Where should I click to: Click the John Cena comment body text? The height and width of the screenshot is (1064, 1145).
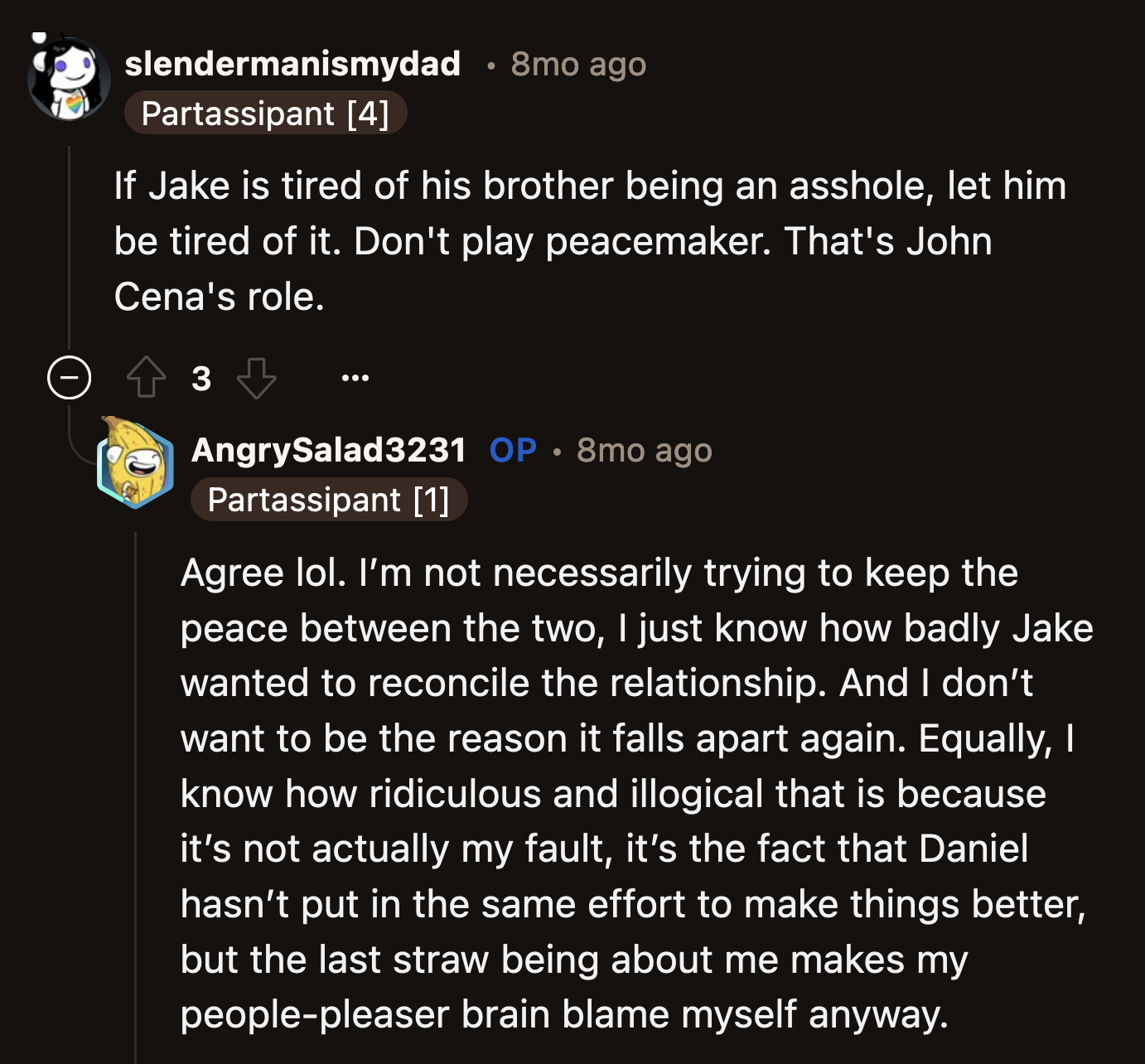click(580, 239)
